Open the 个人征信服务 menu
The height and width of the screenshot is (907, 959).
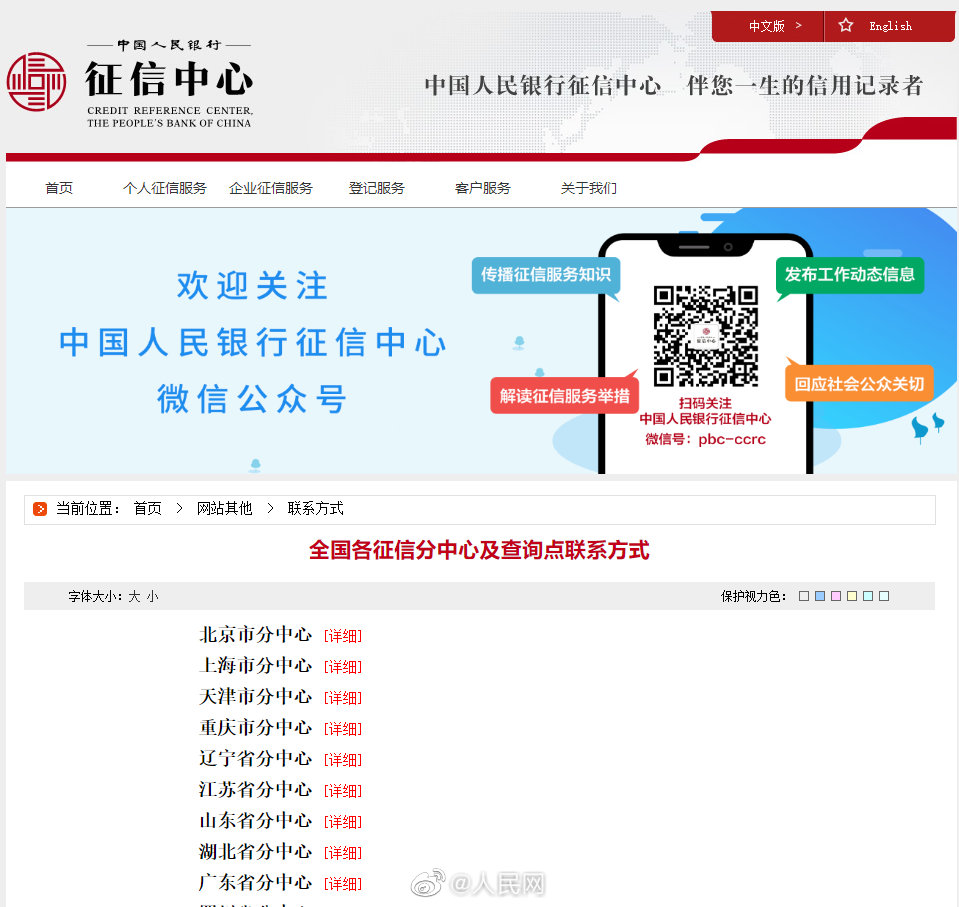pyautogui.click(x=164, y=188)
